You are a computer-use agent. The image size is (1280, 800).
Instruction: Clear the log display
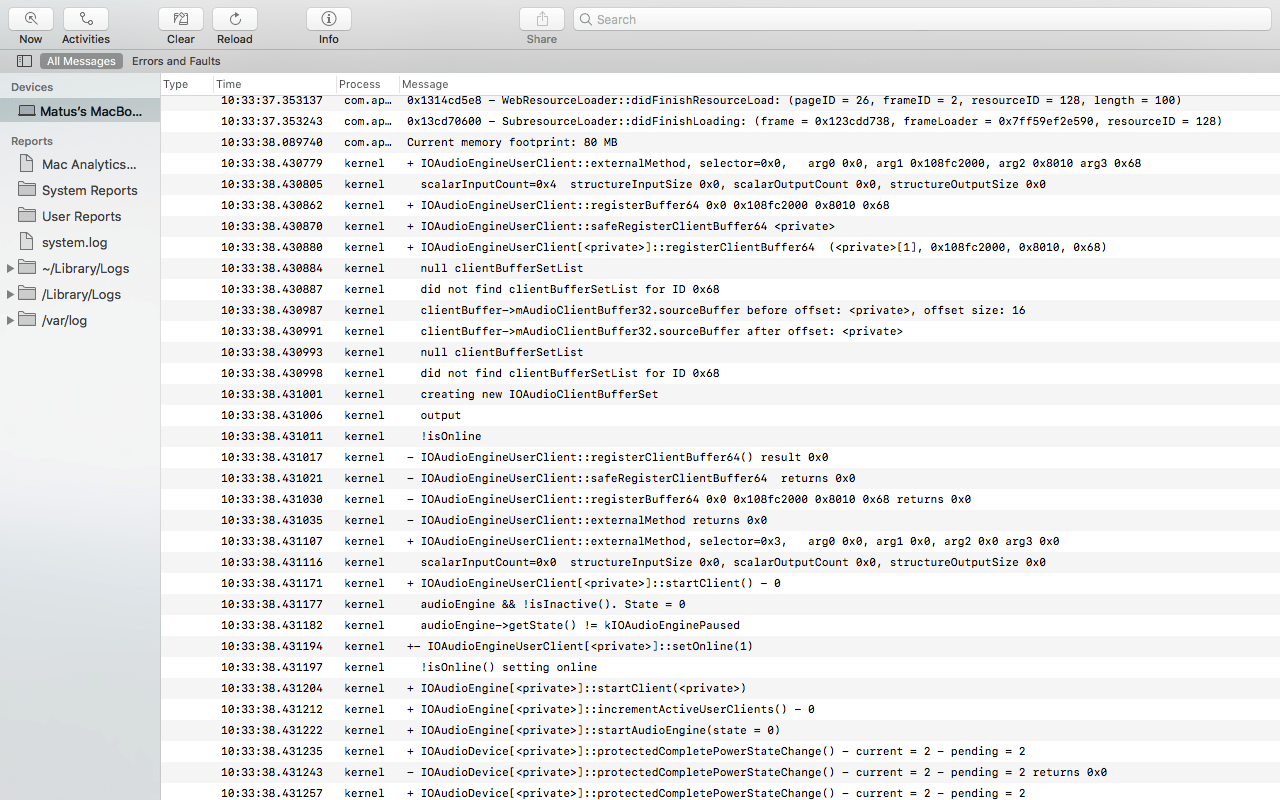pyautogui.click(x=181, y=19)
